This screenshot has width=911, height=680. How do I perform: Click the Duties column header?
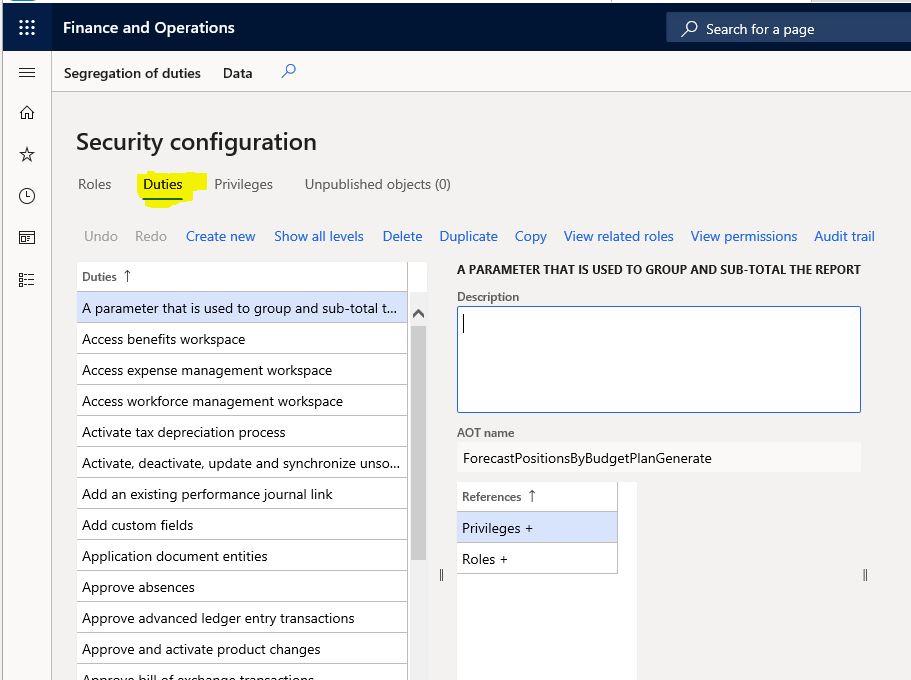click(242, 277)
